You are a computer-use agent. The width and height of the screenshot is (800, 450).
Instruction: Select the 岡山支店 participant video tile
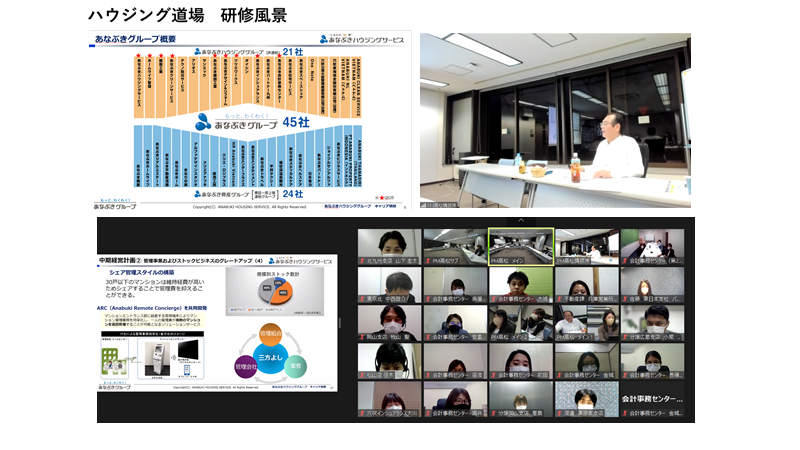[x=388, y=322]
